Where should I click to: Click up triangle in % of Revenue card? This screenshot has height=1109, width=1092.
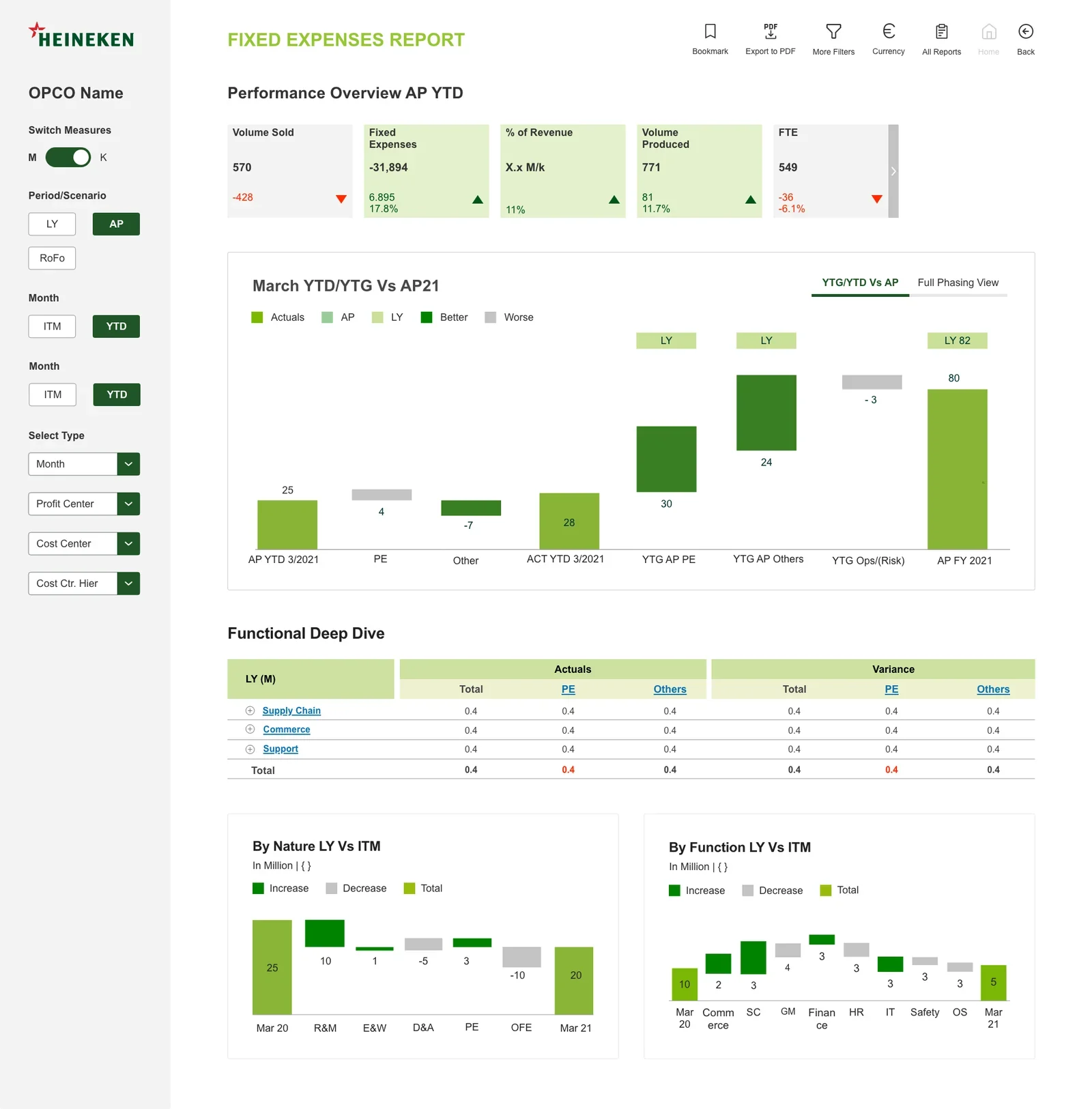pos(614,199)
